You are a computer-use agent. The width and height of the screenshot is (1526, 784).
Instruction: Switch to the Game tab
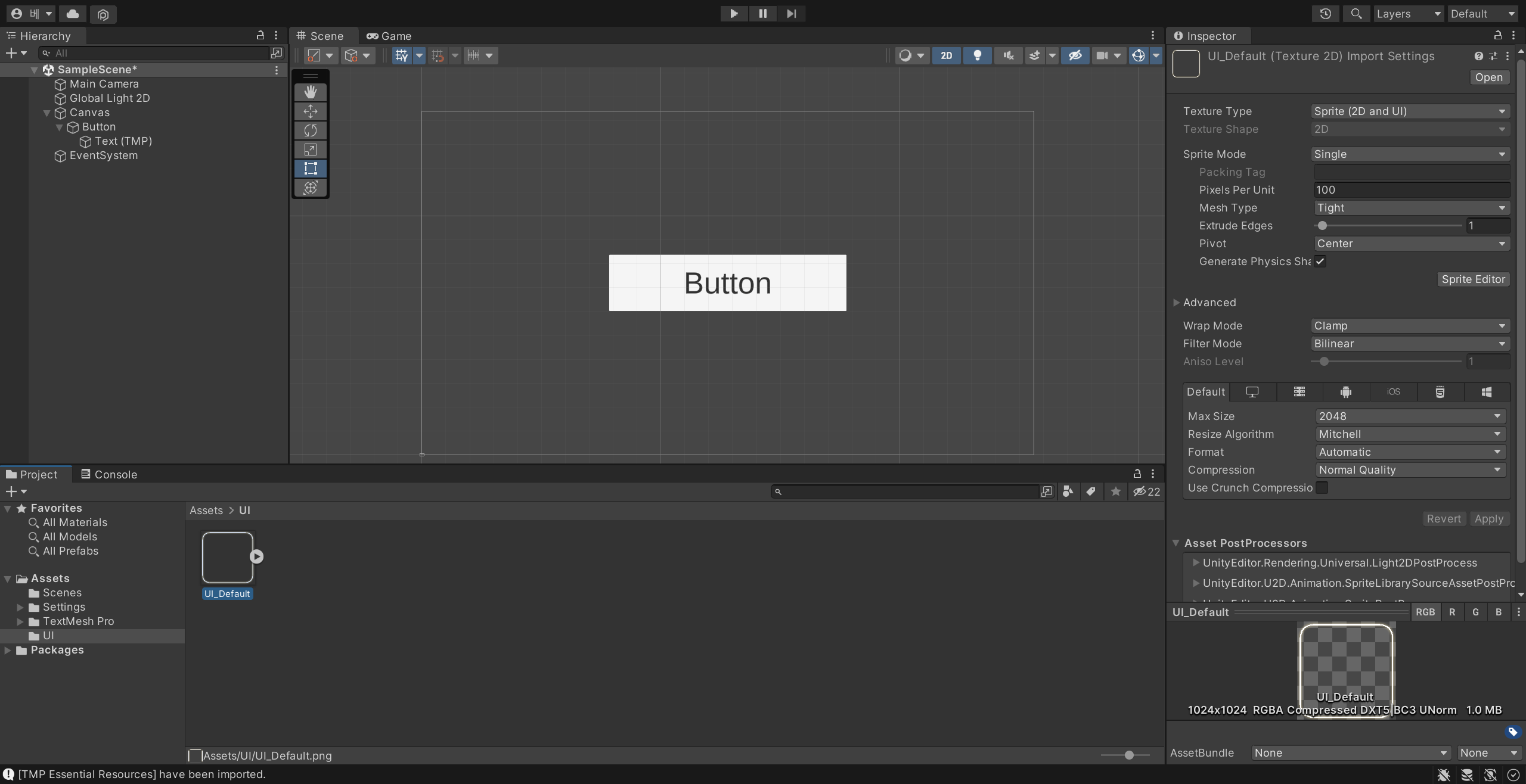coord(389,36)
